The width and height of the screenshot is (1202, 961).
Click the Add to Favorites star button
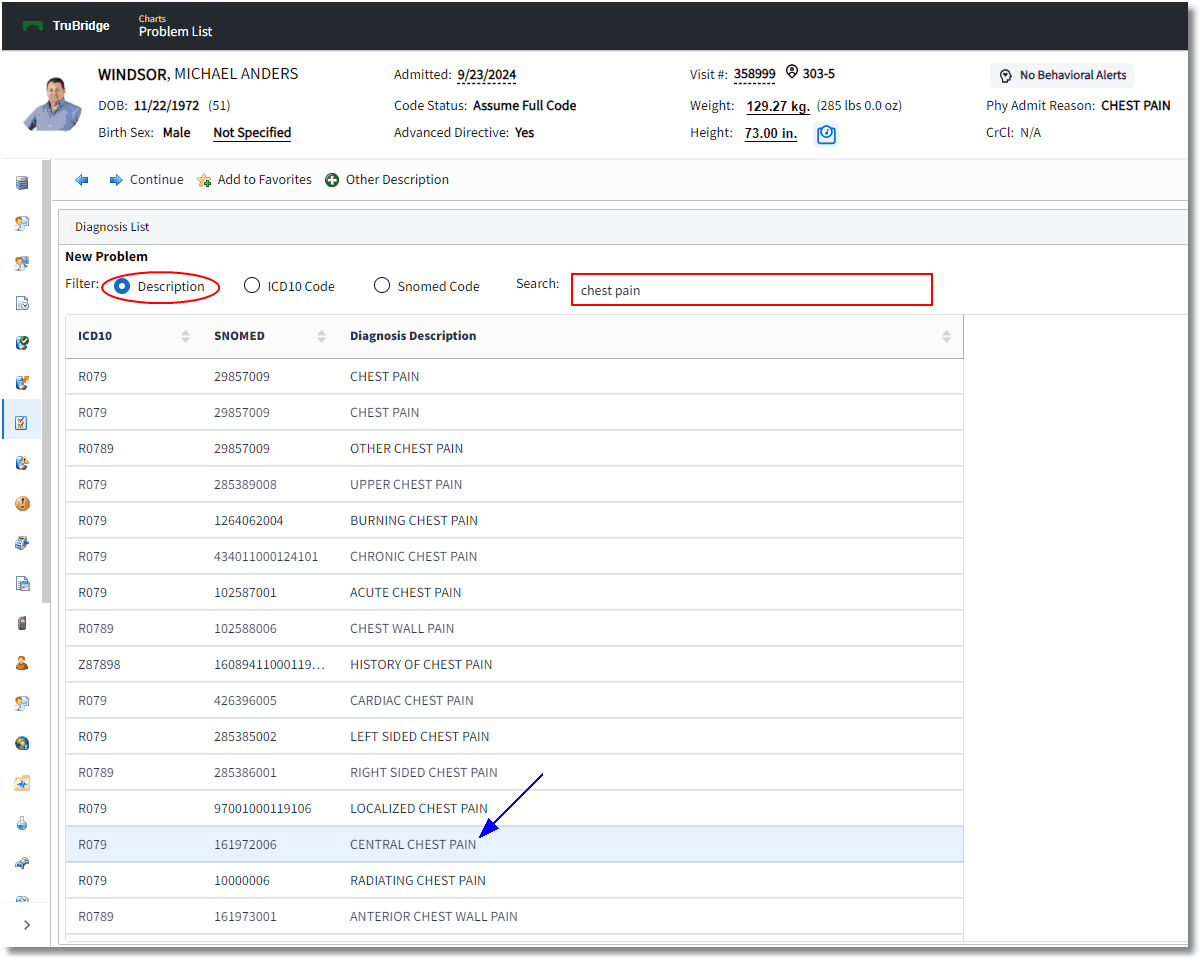[x=254, y=180]
